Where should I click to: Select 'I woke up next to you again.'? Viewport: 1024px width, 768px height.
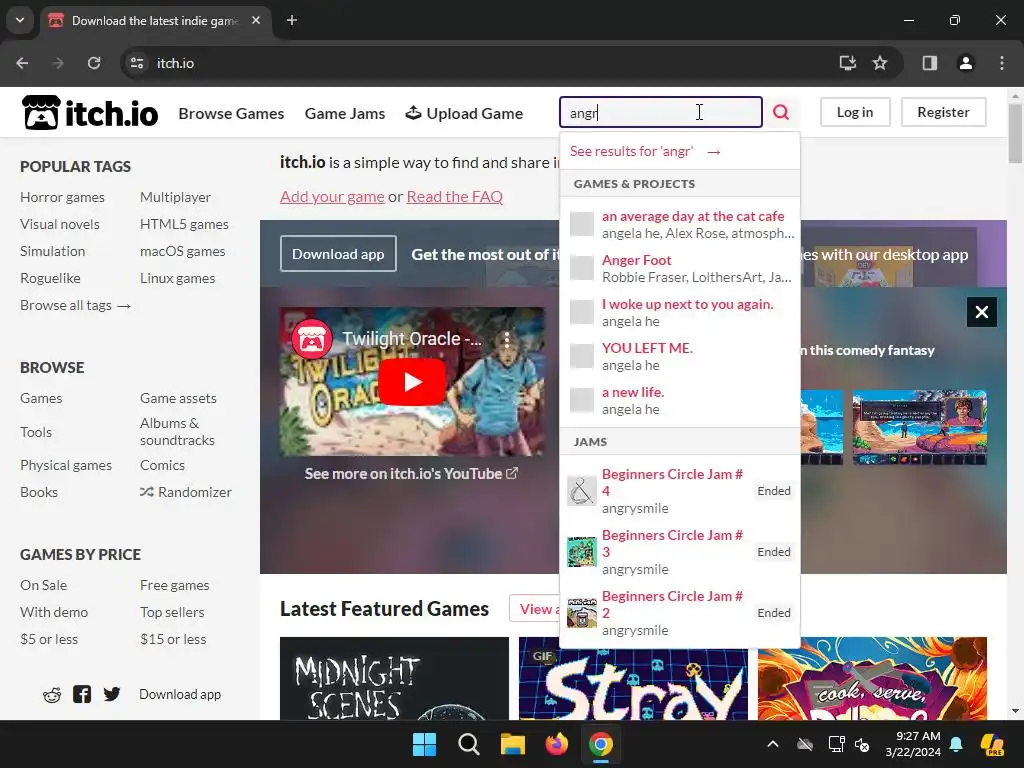[680, 312]
